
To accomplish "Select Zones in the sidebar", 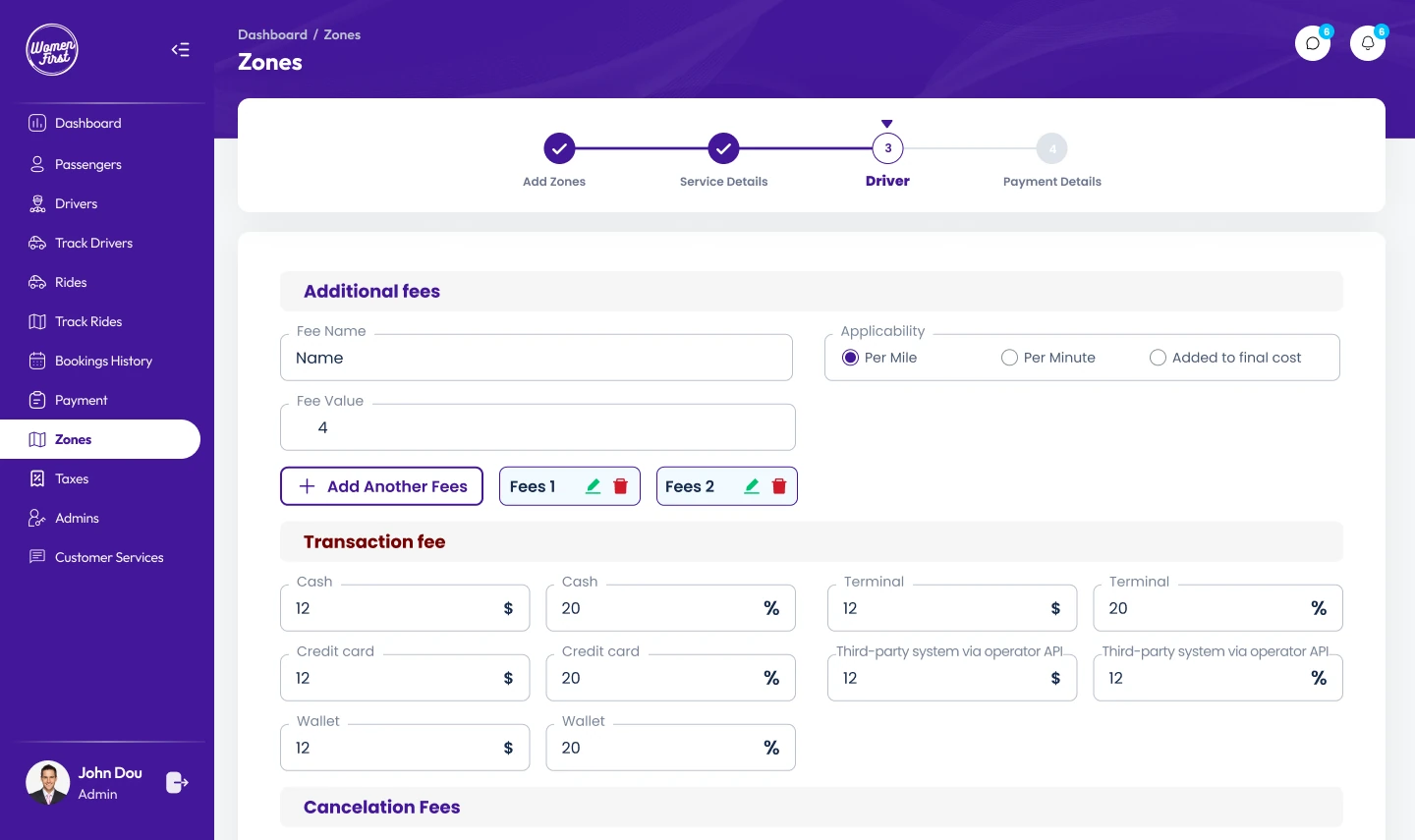I will click(100, 439).
